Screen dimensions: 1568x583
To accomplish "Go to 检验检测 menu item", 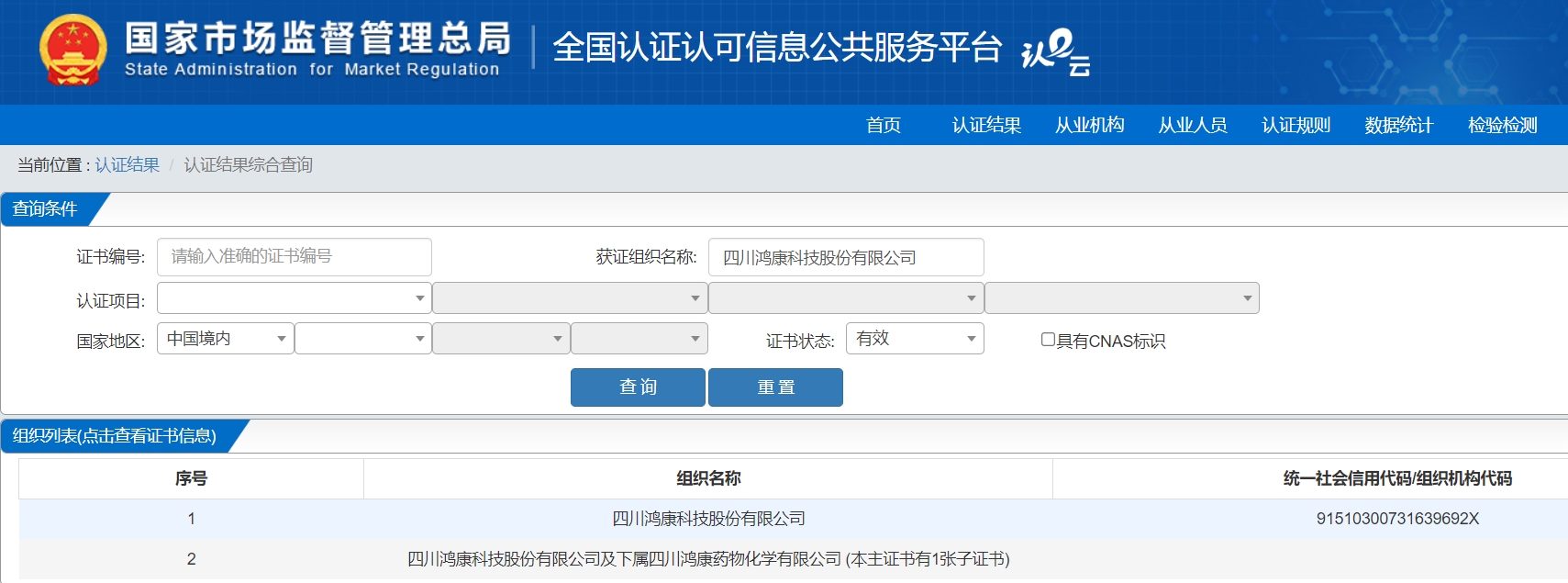I will coord(1502,125).
